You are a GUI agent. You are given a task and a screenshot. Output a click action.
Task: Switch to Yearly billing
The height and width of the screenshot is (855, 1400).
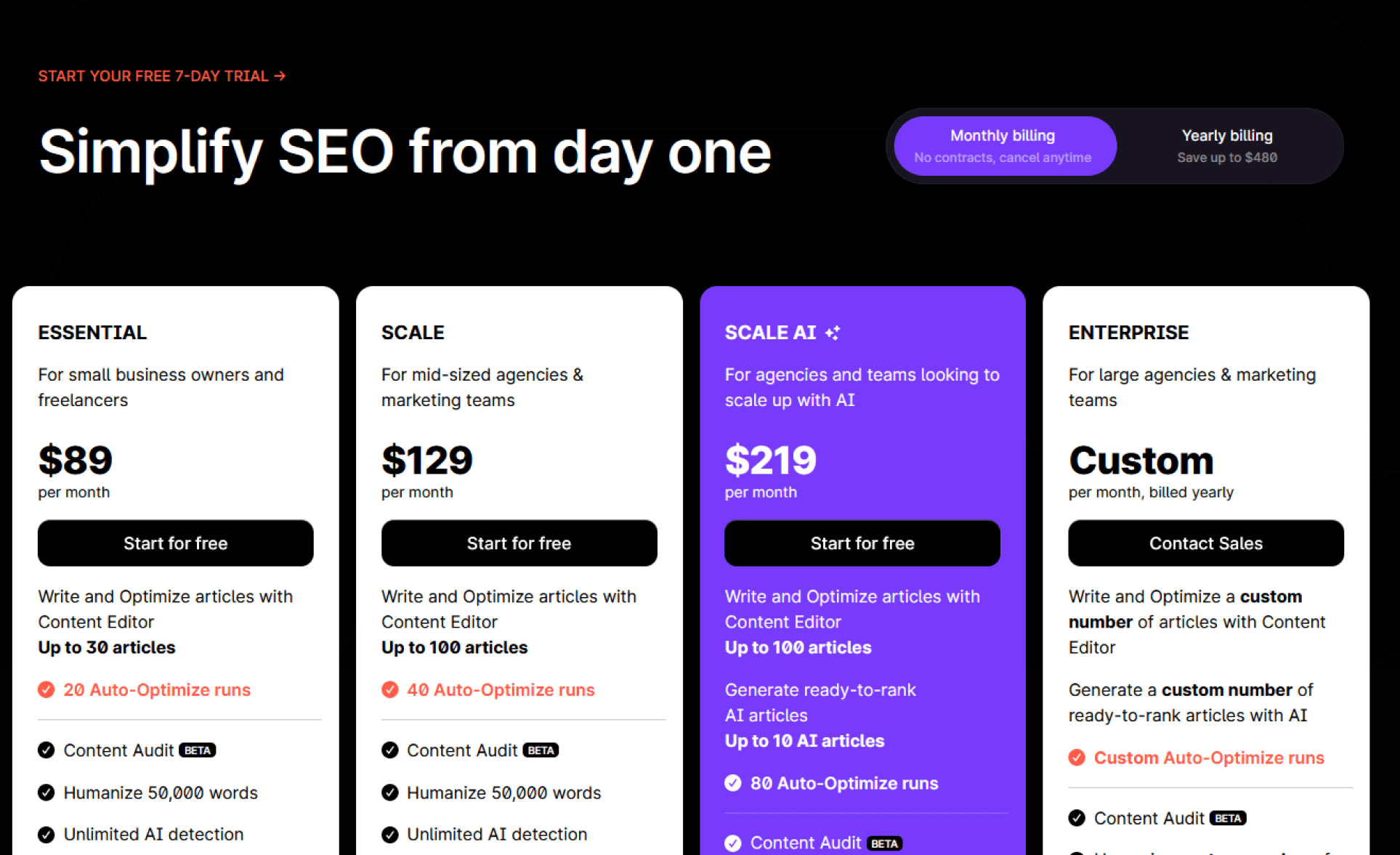click(x=1227, y=146)
